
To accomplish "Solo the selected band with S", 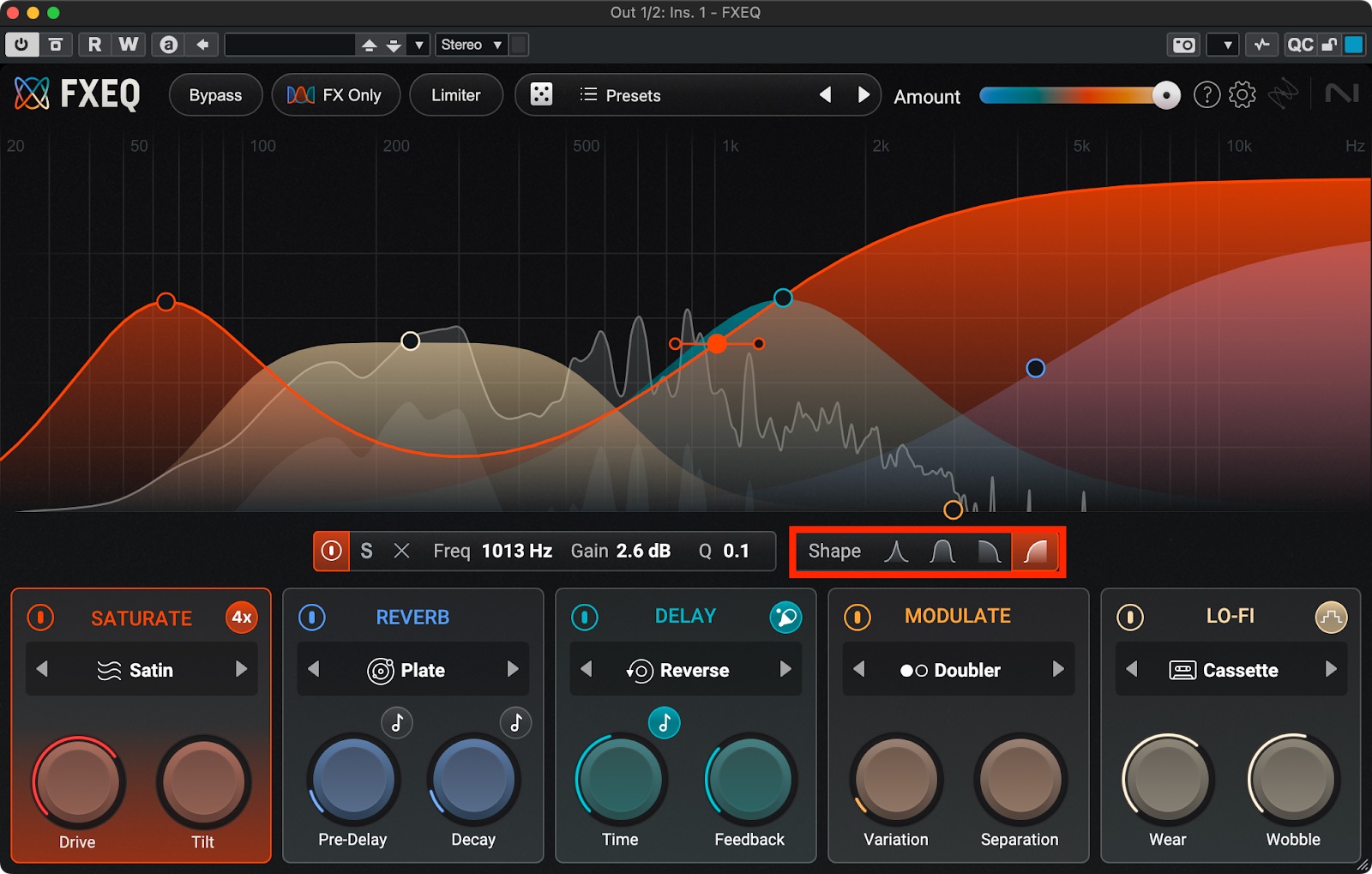I will 366,551.
